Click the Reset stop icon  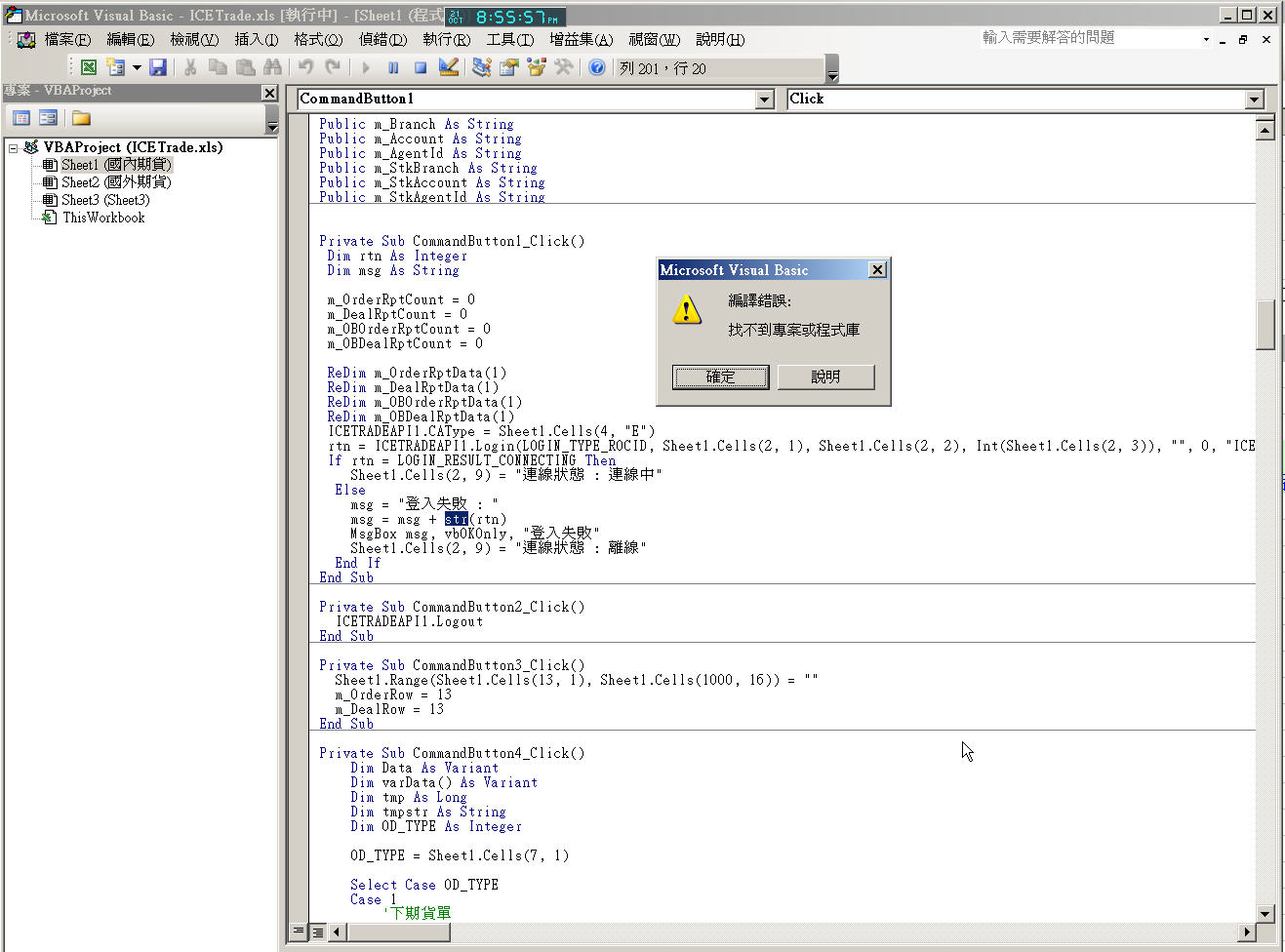coord(421,67)
